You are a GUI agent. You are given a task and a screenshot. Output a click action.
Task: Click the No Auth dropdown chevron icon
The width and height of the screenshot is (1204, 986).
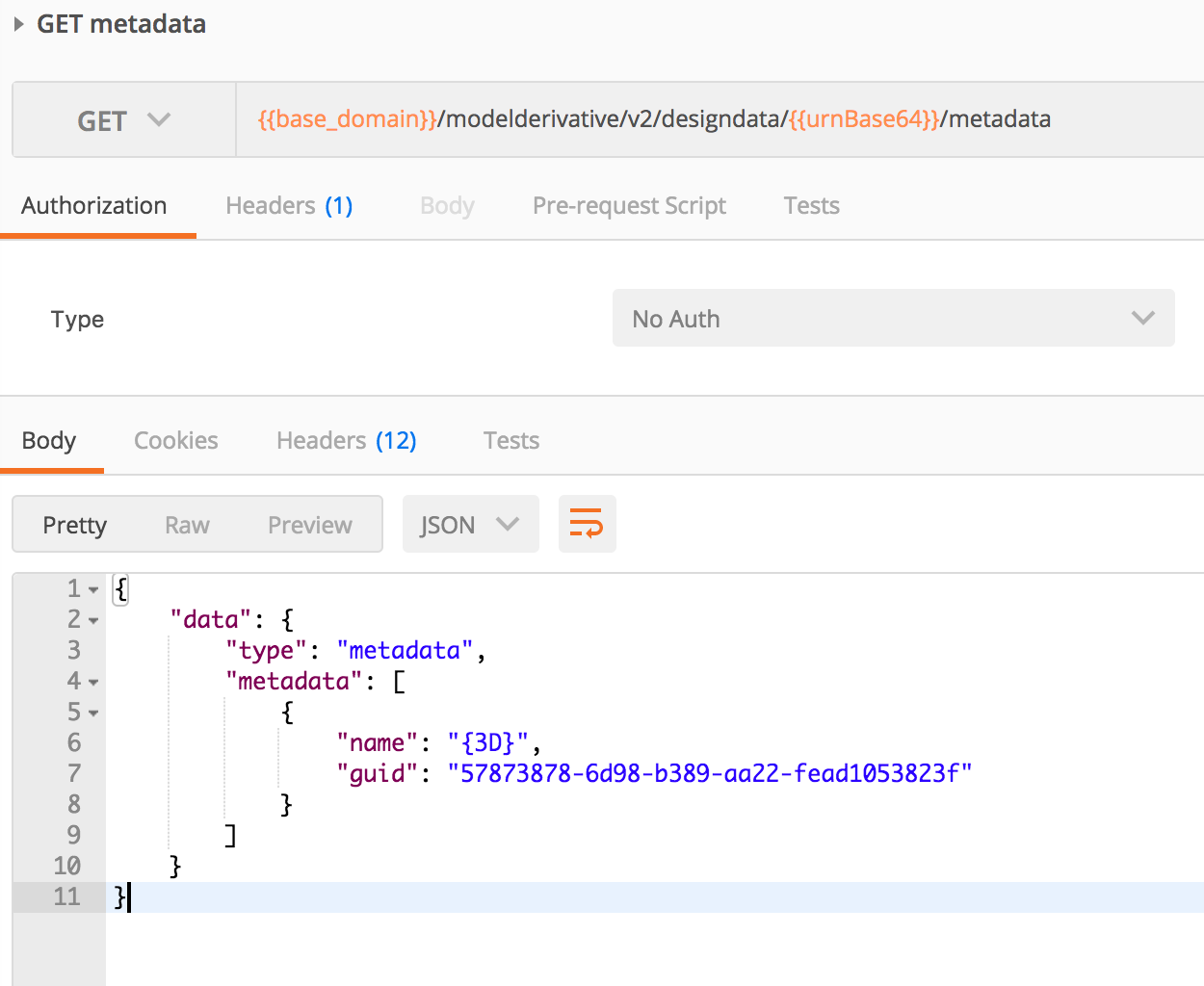tap(1144, 318)
